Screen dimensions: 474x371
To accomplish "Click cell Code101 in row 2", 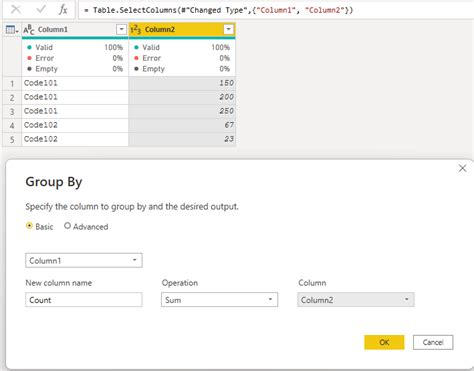I will [x=75, y=97].
